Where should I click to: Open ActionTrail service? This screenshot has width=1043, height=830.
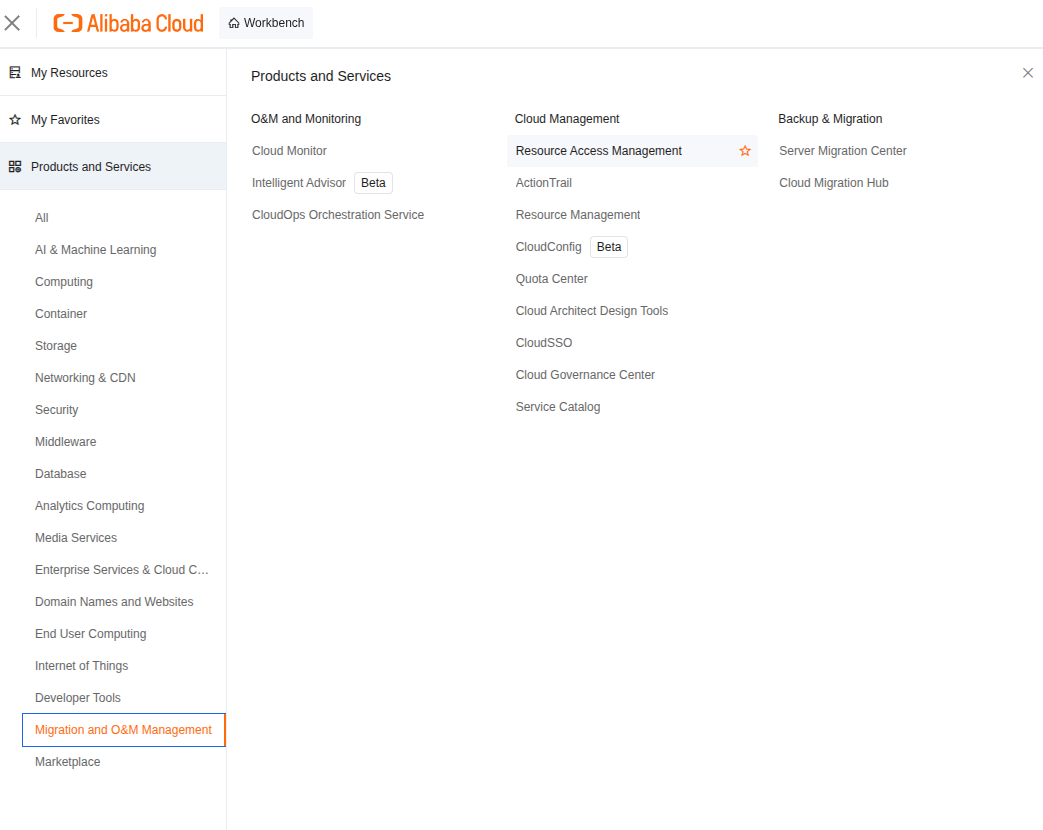coord(543,183)
